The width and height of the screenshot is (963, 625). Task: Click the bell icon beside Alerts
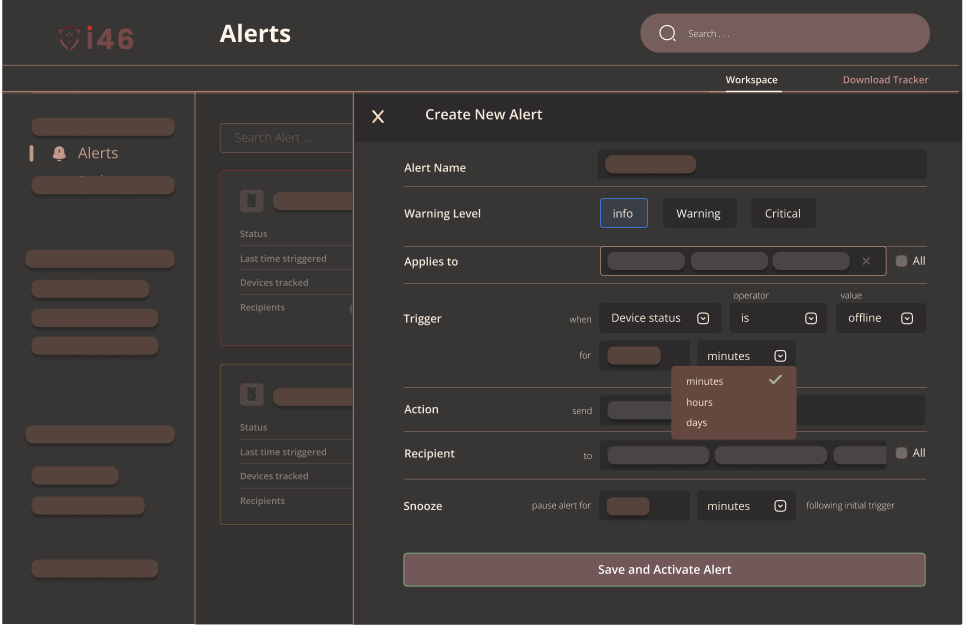(59, 153)
